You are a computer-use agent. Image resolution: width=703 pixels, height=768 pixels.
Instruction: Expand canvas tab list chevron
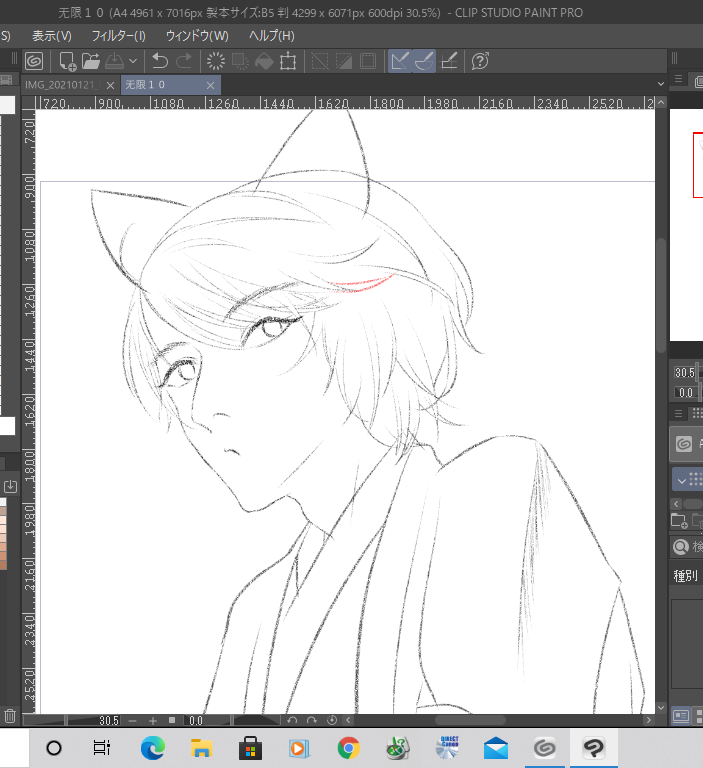point(661,84)
